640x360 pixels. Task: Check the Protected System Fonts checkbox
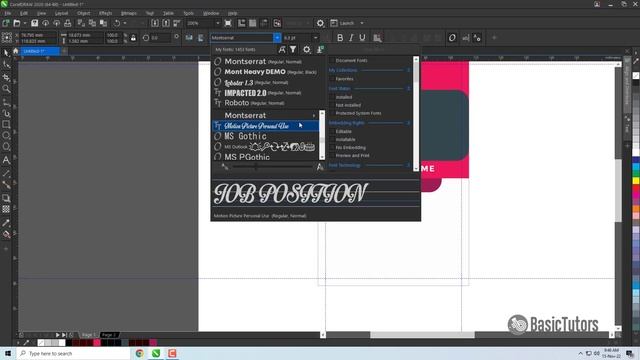coord(332,113)
